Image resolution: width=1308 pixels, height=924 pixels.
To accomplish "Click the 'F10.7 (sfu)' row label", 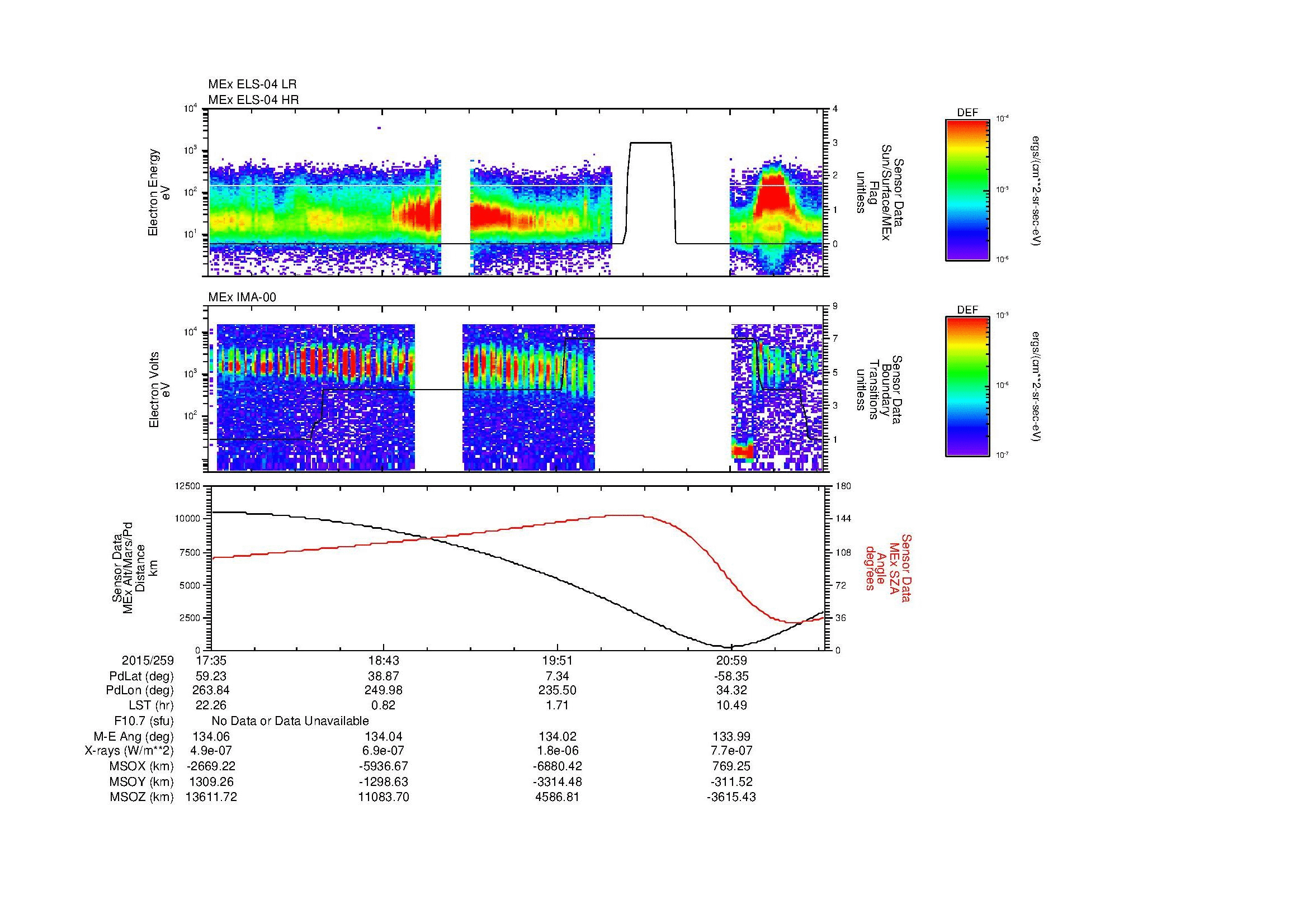I will [144, 721].
